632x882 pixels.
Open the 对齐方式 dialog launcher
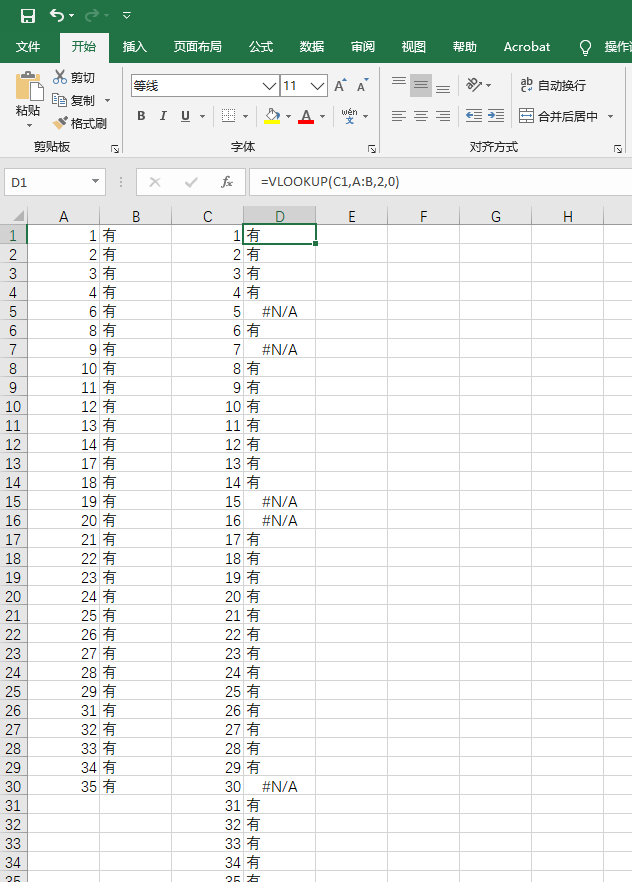coord(618,149)
